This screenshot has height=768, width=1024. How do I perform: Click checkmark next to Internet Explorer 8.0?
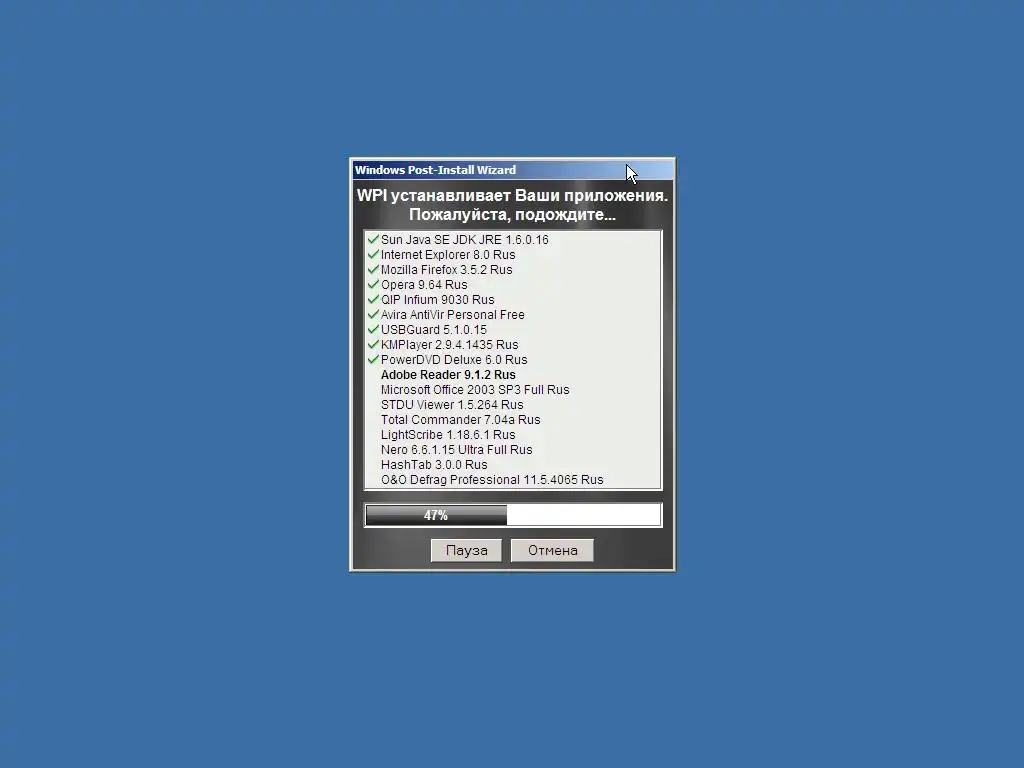point(373,254)
